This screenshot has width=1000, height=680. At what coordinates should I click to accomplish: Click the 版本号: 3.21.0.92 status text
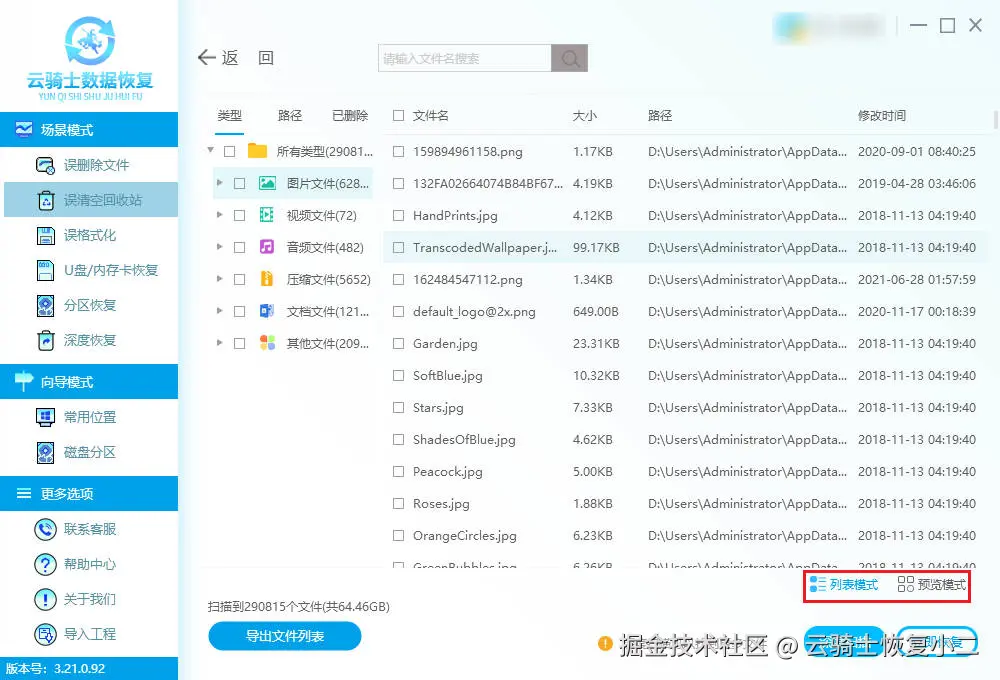tap(55, 669)
